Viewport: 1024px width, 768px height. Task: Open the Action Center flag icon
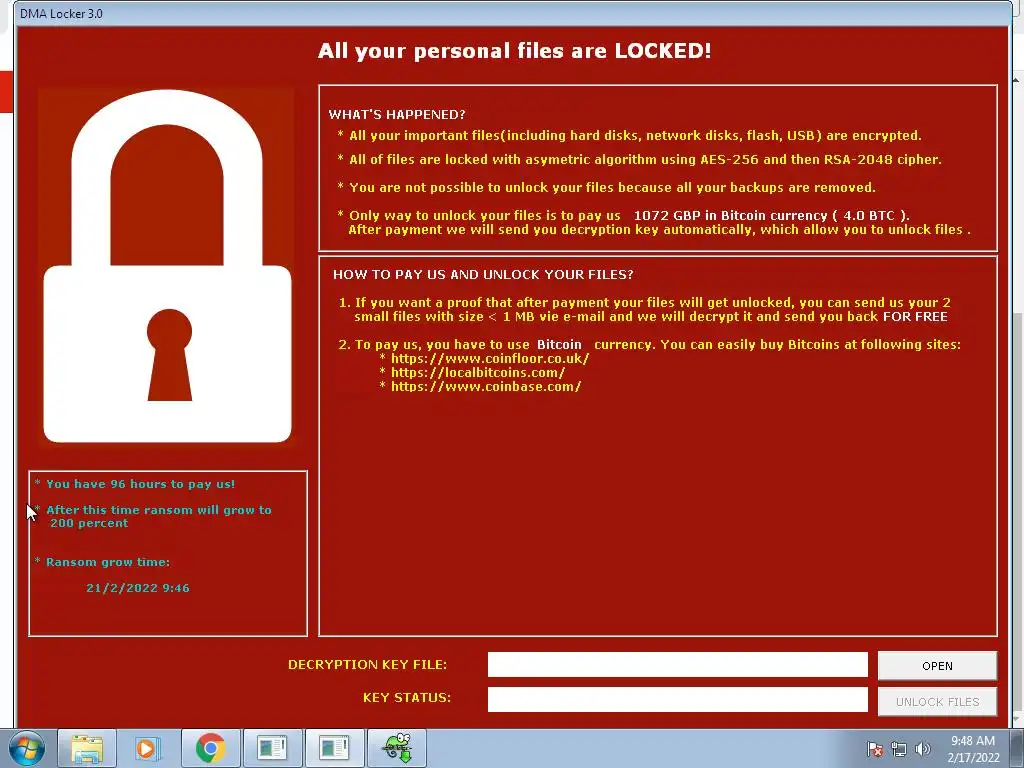[874, 749]
